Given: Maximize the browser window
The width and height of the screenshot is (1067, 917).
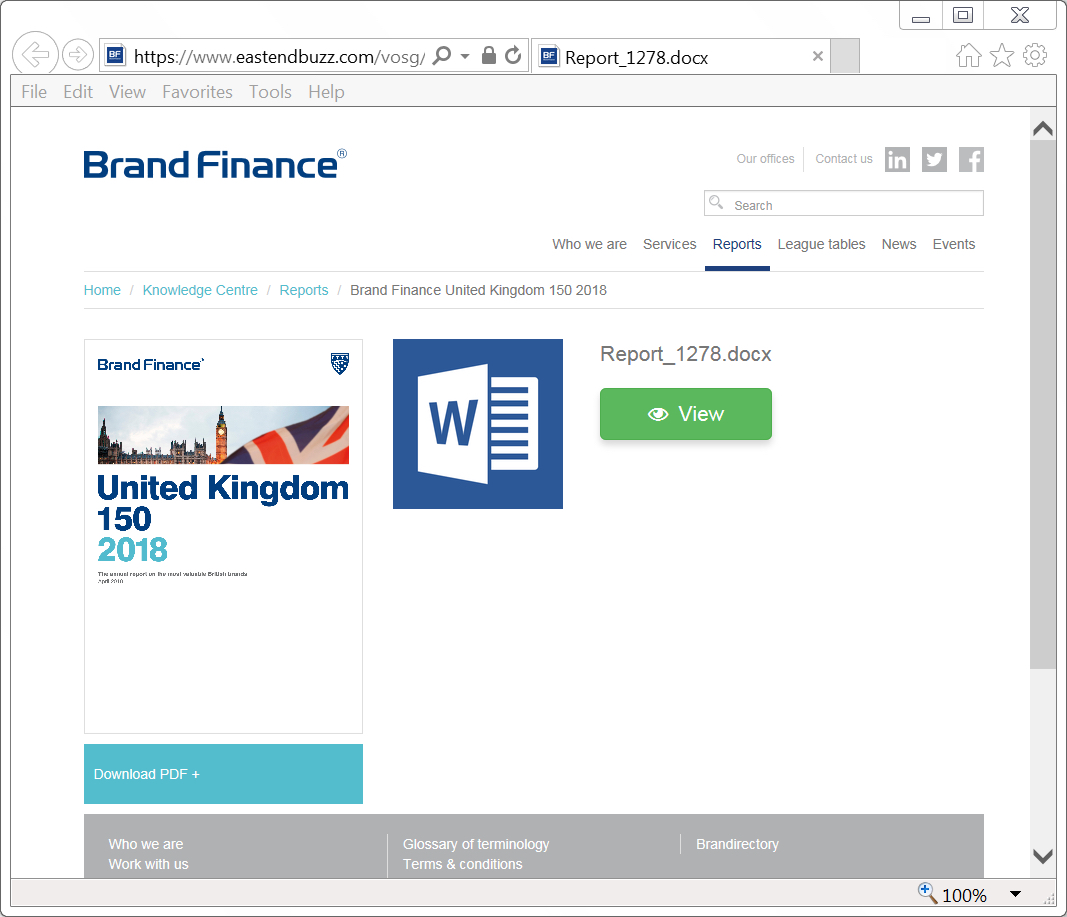Looking at the screenshot, I should click(x=963, y=16).
